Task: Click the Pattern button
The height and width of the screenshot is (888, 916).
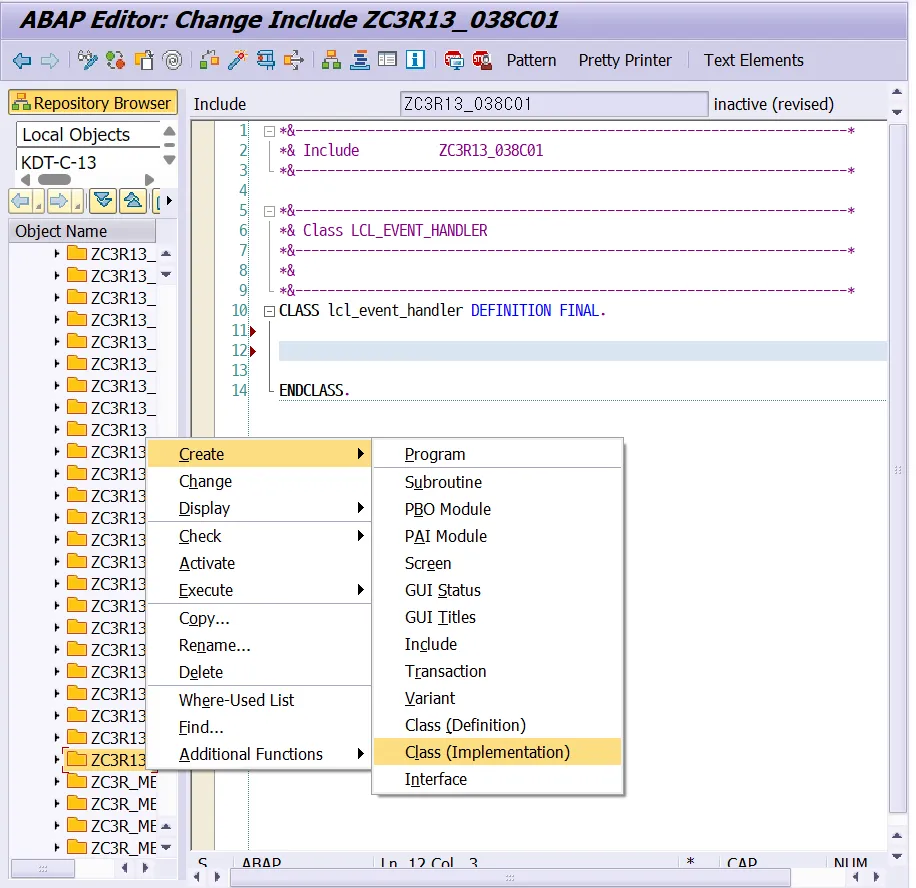Action: click(531, 60)
